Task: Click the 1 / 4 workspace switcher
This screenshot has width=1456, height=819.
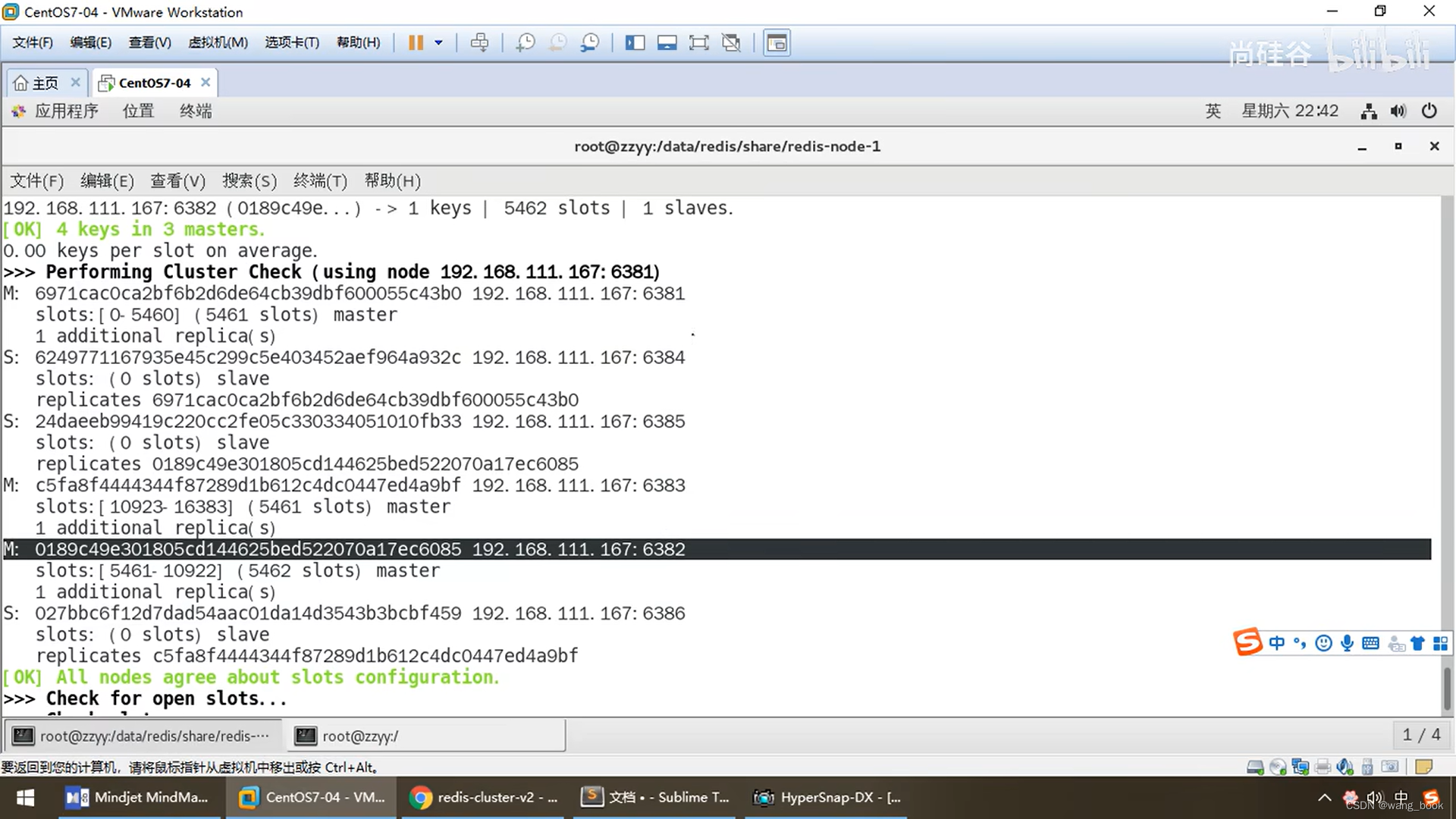Action: coord(1420,735)
